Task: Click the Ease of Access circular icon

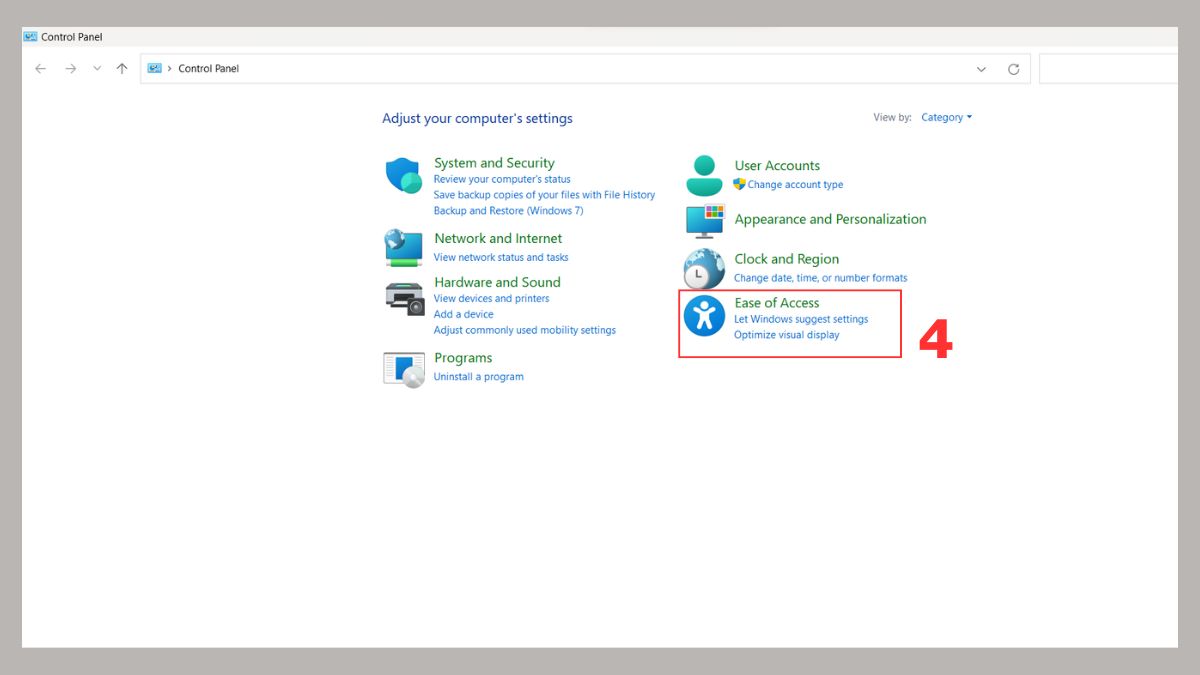Action: [704, 316]
